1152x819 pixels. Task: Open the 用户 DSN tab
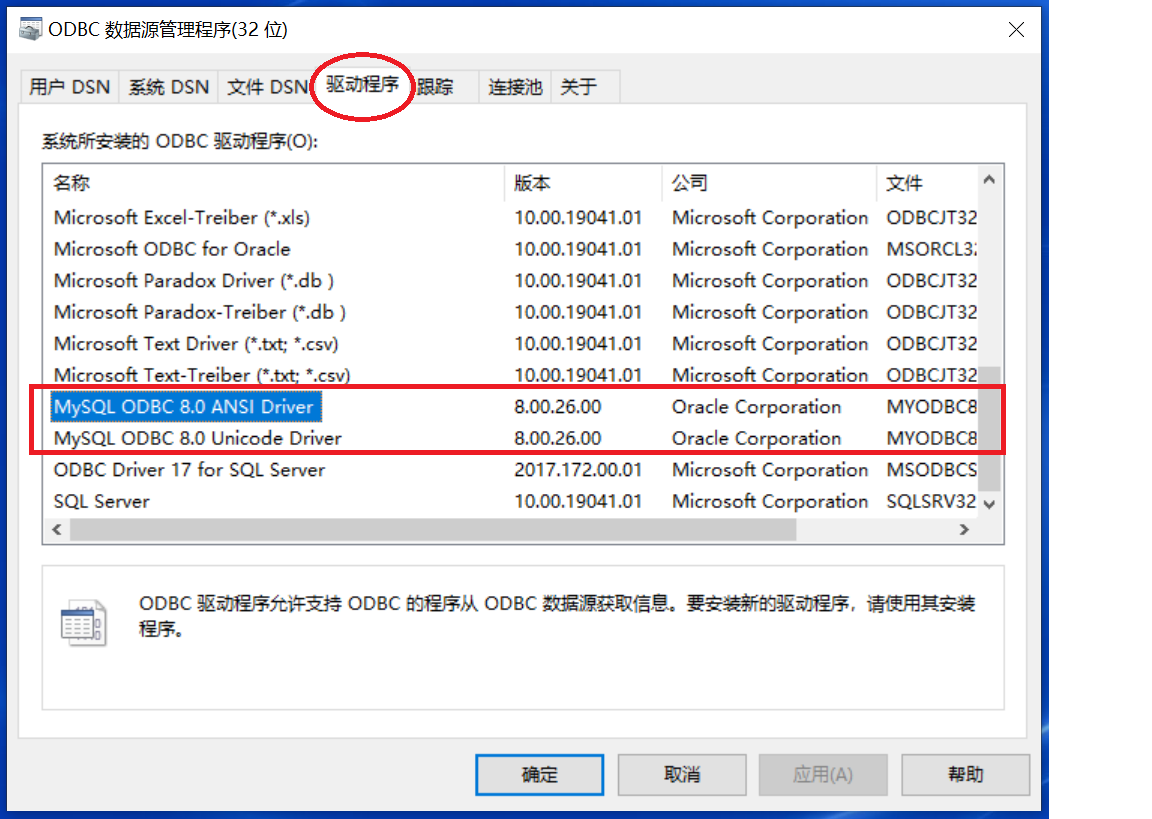click(x=69, y=87)
